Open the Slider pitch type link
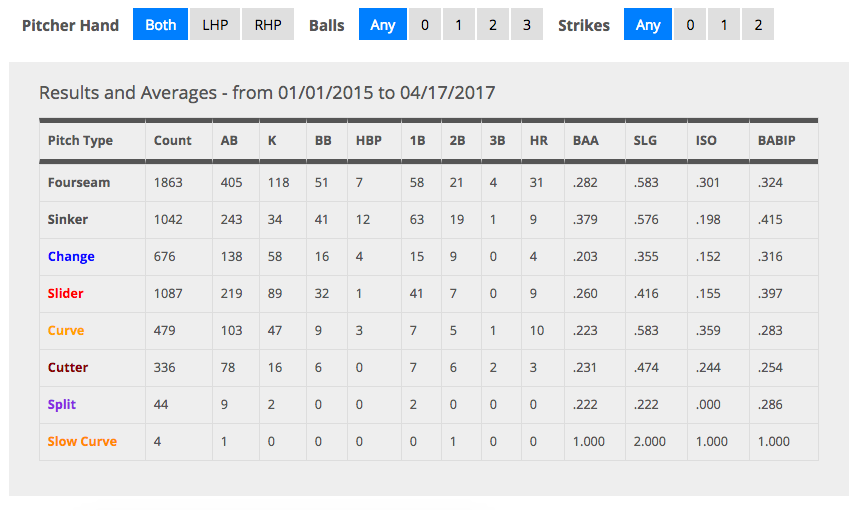 click(x=65, y=293)
